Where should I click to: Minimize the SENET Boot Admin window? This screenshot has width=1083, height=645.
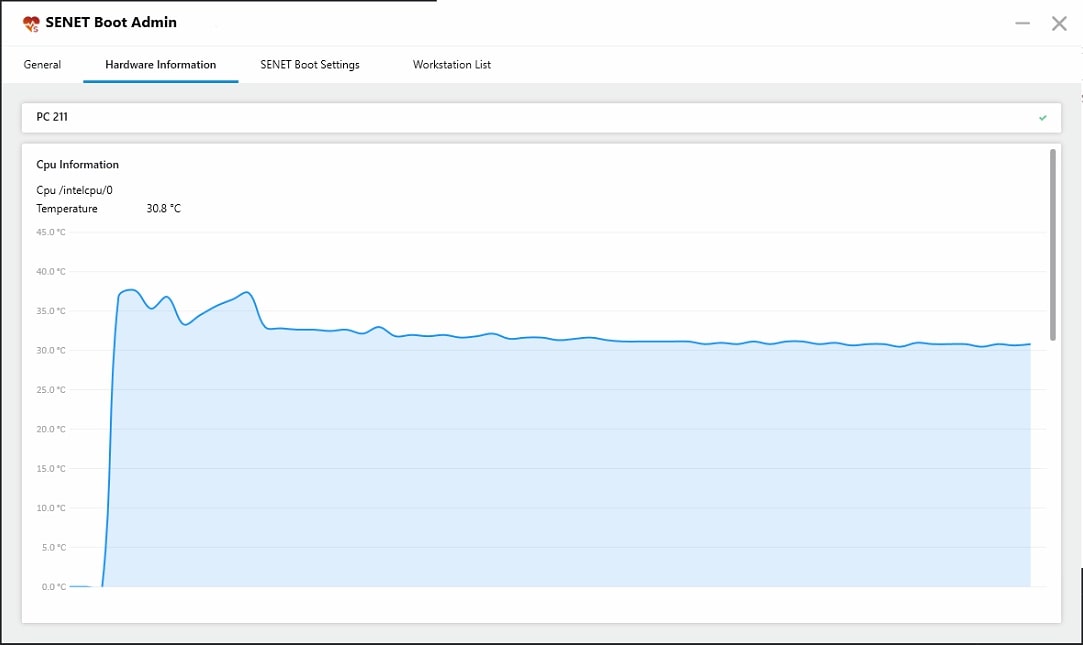pyautogui.click(x=1022, y=23)
